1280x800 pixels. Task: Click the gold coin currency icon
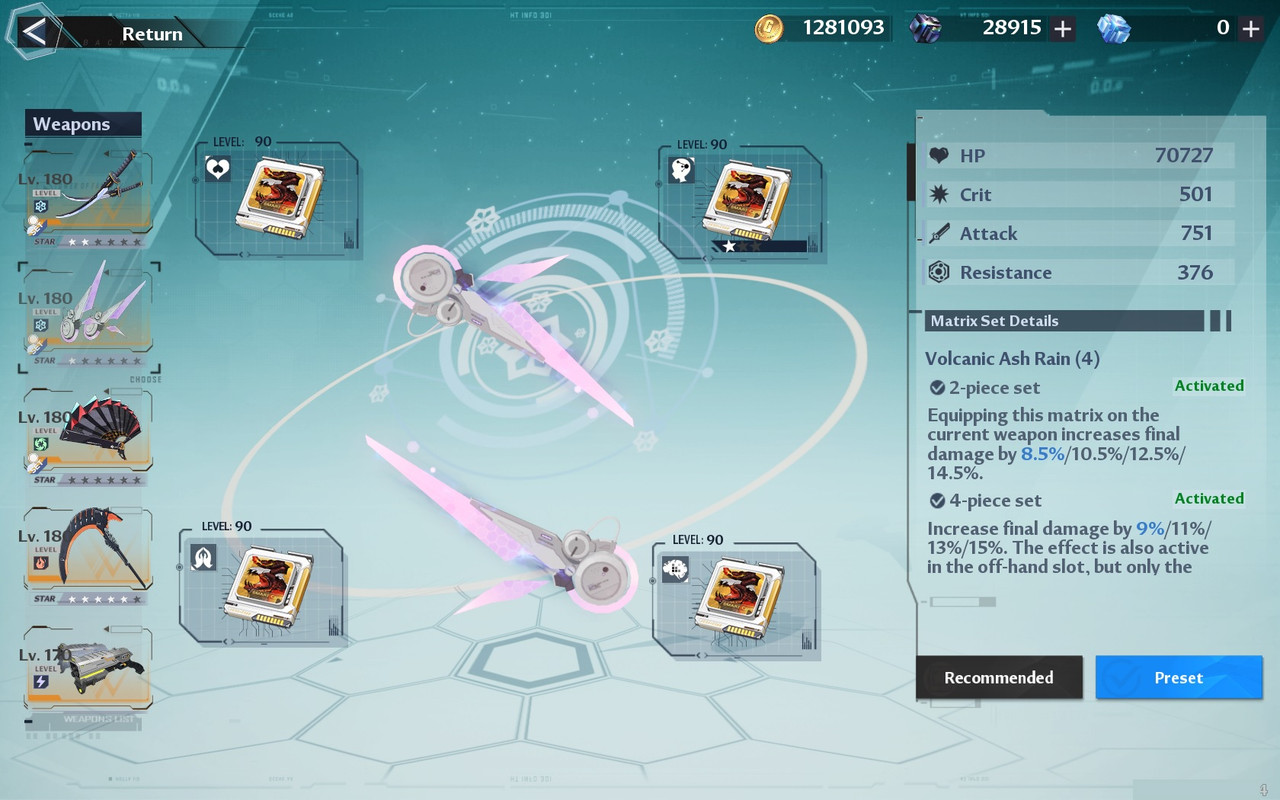pos(769,29)
